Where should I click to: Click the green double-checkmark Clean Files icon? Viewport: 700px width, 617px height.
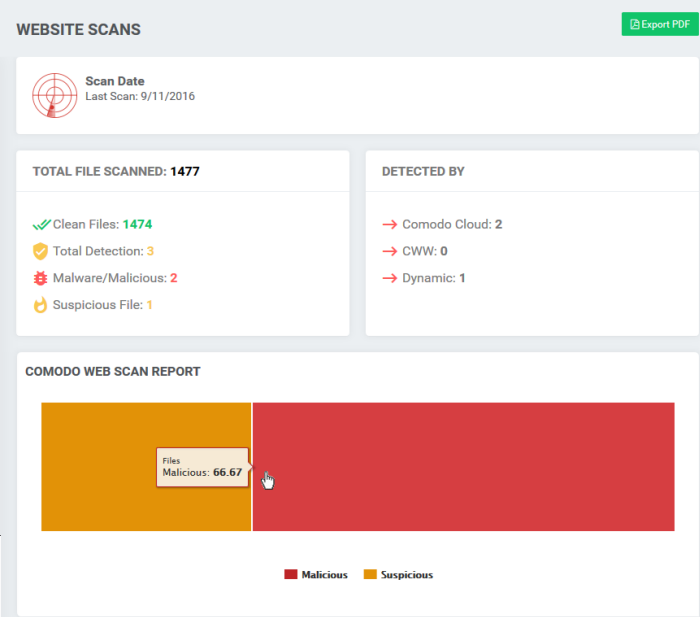[x=42, y=225]
